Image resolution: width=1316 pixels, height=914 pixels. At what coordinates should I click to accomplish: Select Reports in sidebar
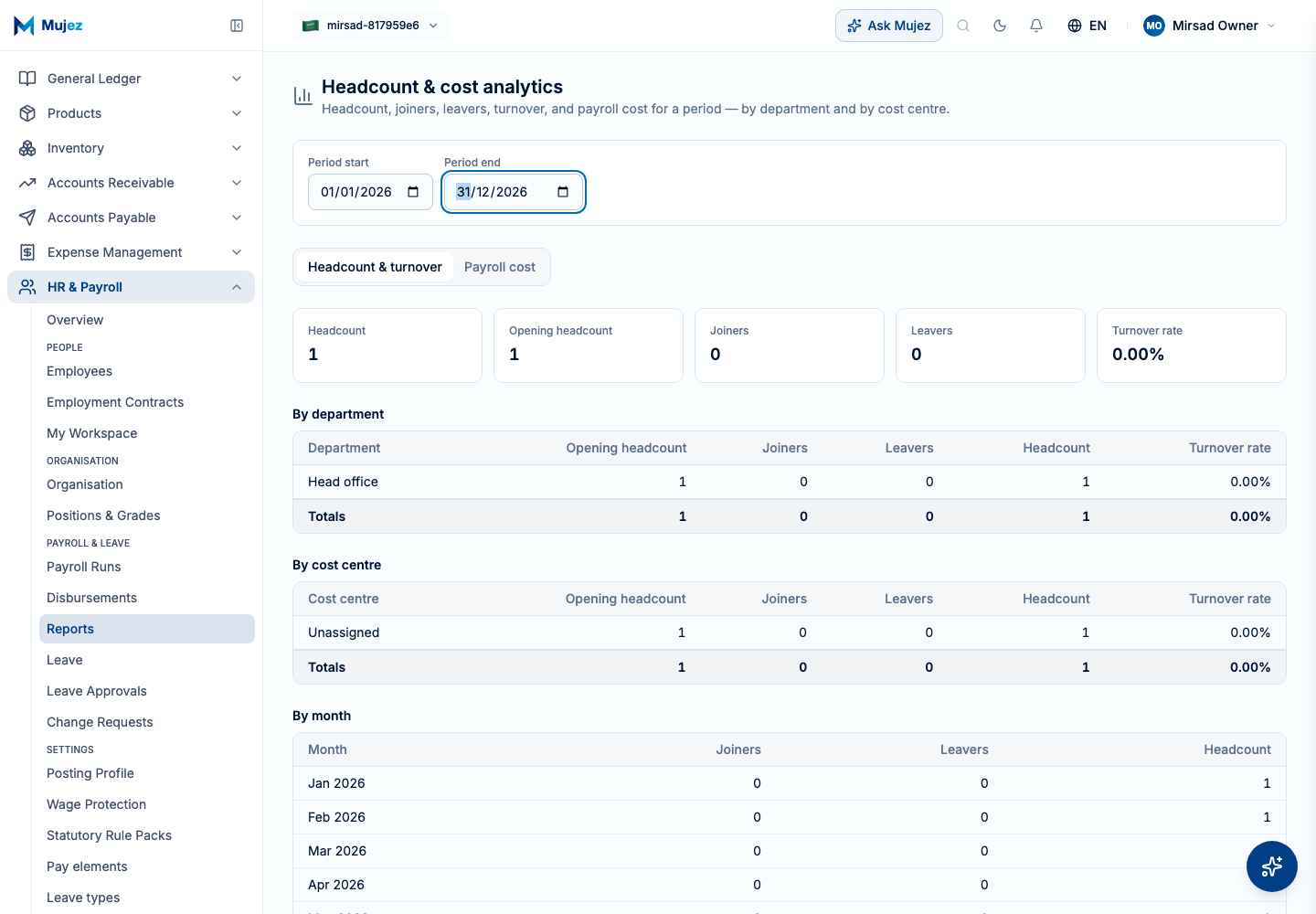(147, 629)
